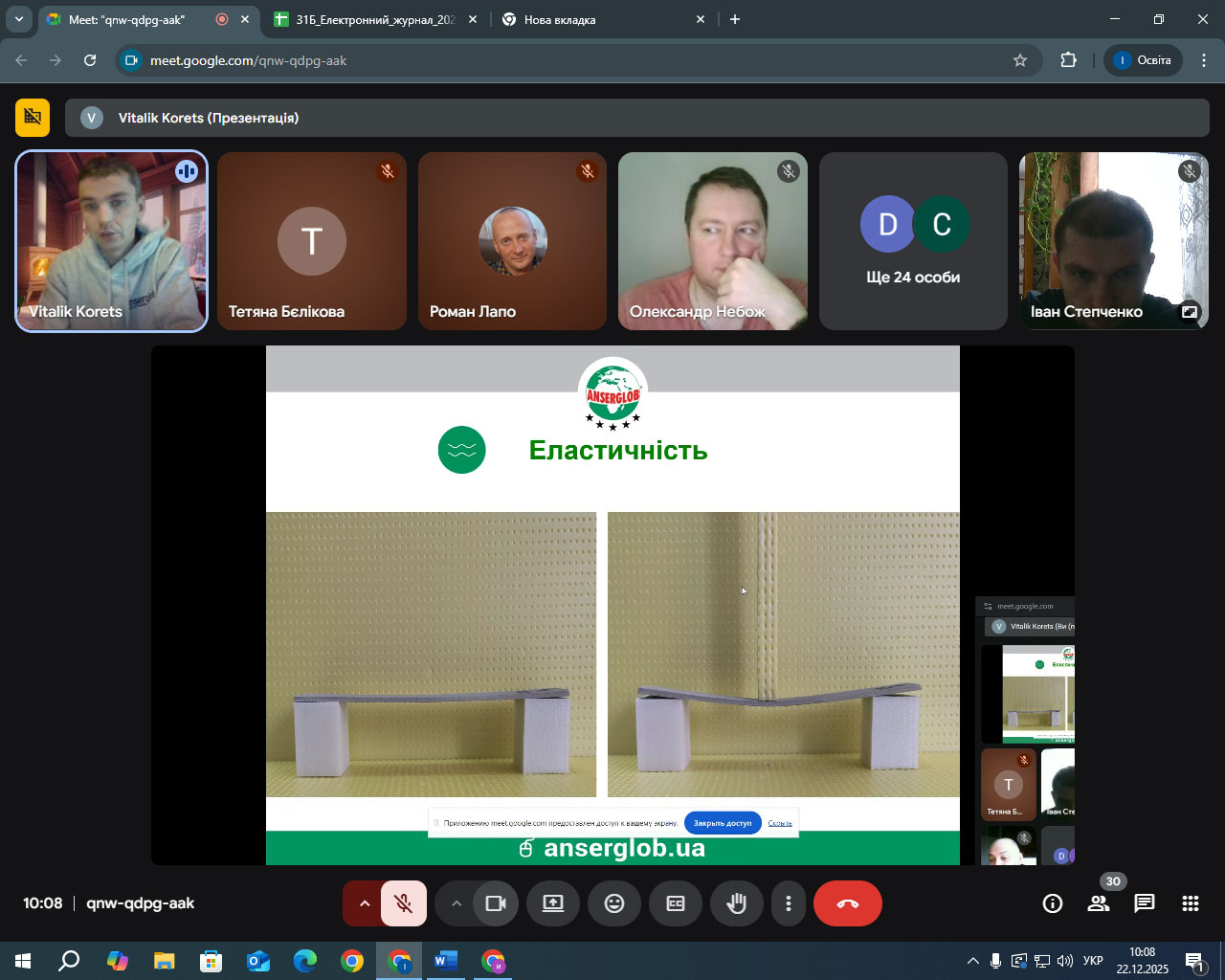Click the raise hand icon
The width and height of the screenshot is (1225, 980).
click(x=736, y=903)
